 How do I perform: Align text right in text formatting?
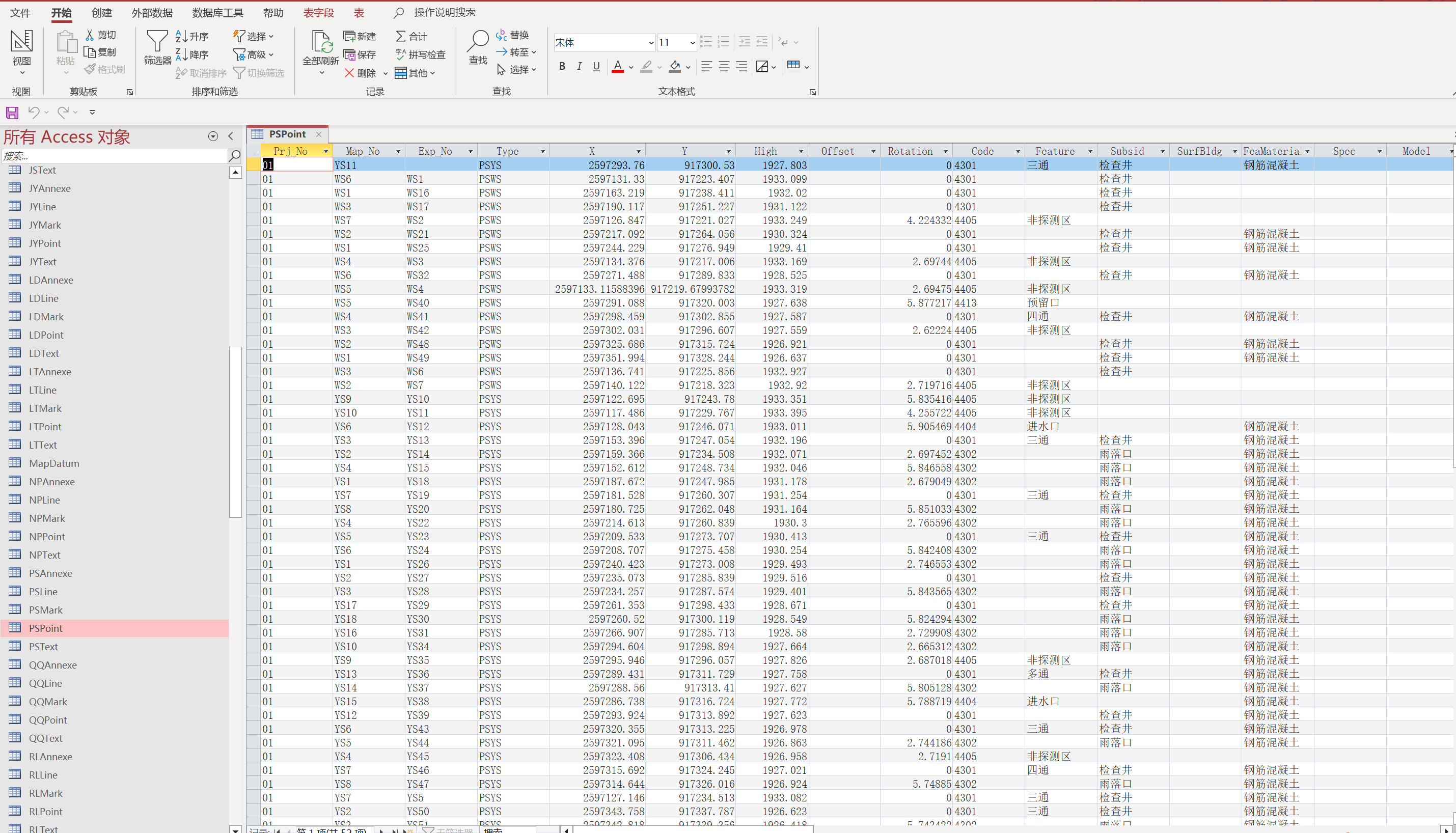pos(741,66)
